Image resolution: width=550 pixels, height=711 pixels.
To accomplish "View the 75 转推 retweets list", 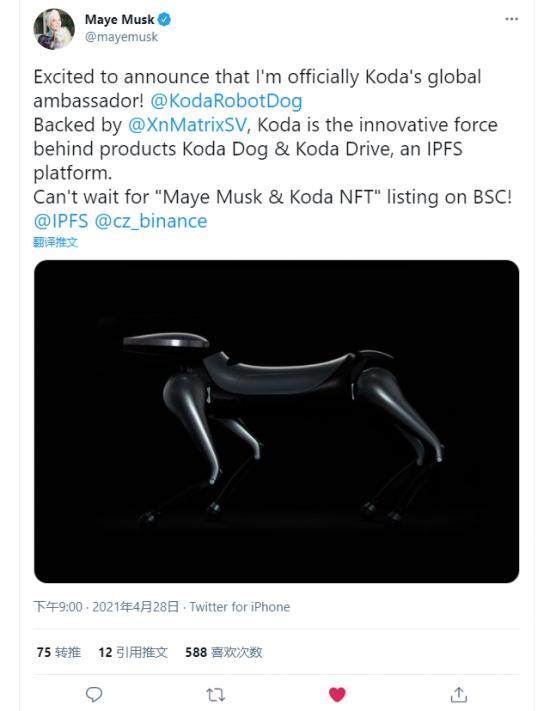I will [x=58, y=652].
